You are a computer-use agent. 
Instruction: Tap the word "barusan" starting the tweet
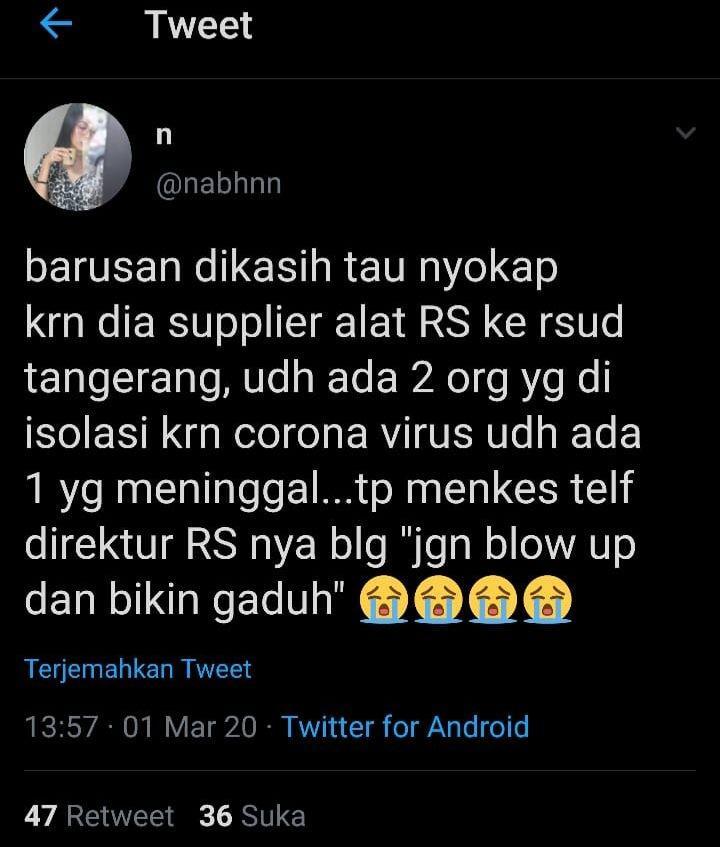coord(103,267)
